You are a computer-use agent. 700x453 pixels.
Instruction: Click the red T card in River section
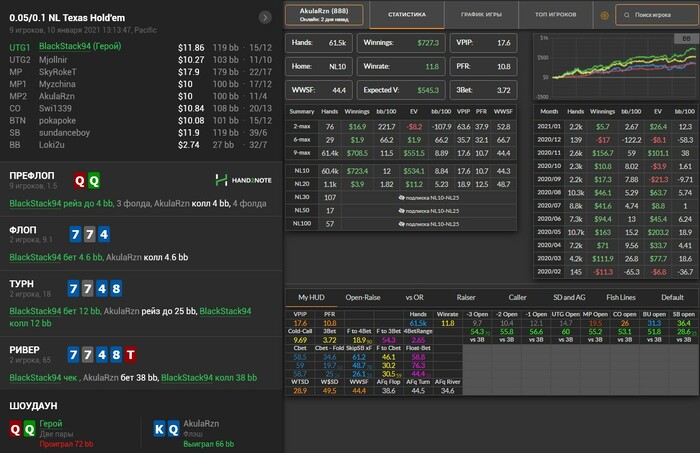pyautogui.click(x=130, y=355)
